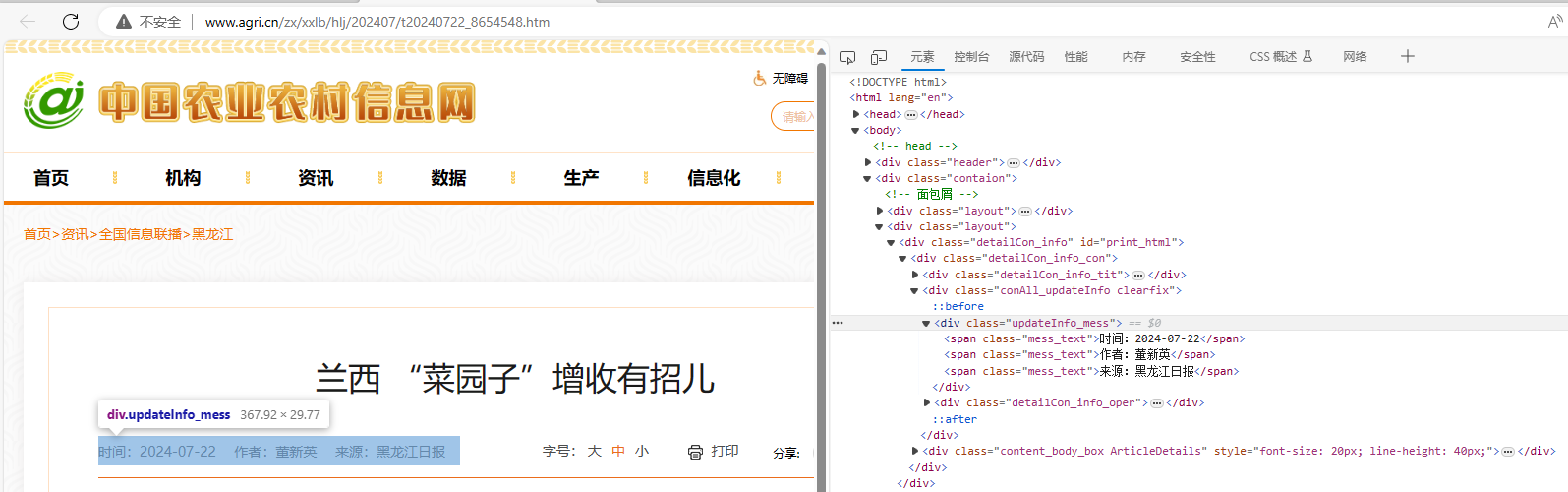The height and width of the screenshot is (492, 1568).
Task: Expand the detailCon_info_tit div
Action: coord(915,275)
